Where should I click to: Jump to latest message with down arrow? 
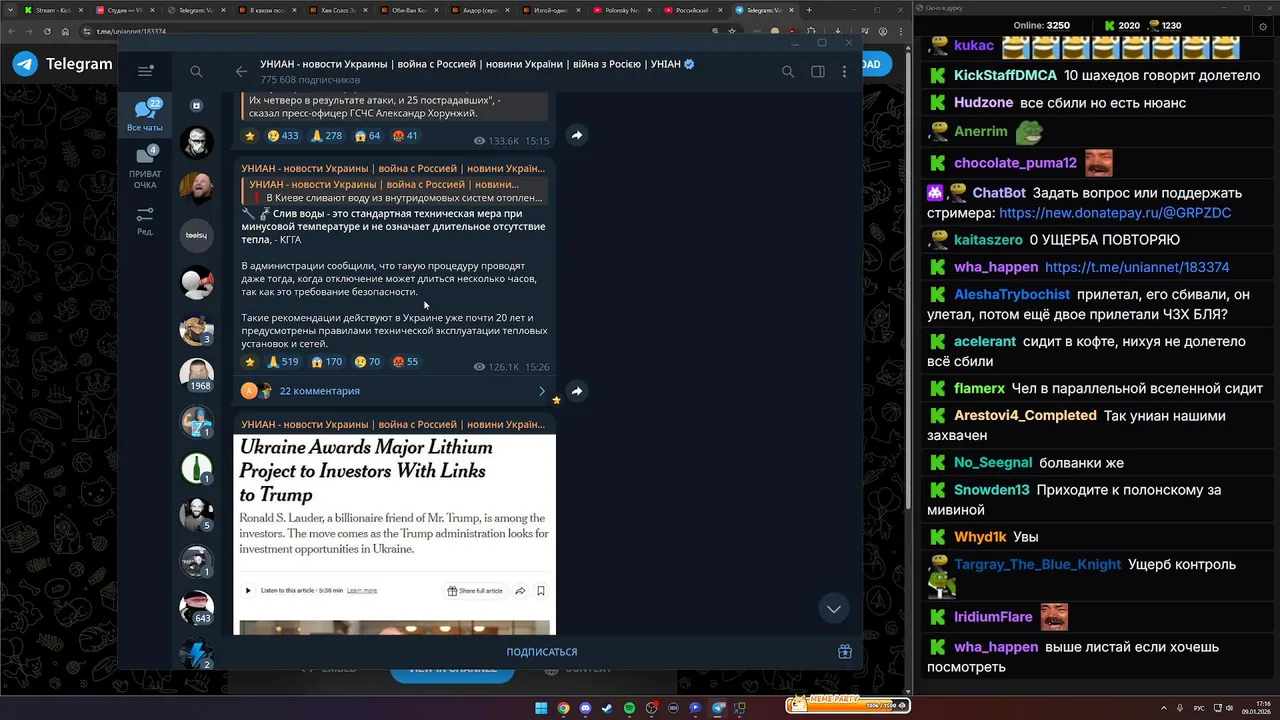[833, 608]
